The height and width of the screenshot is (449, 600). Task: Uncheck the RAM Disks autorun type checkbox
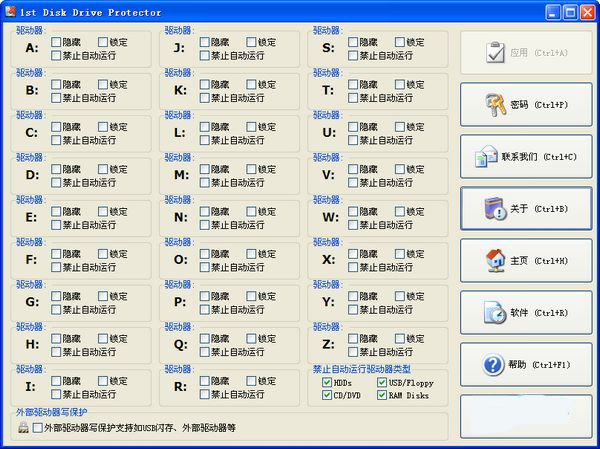point(382,395)
